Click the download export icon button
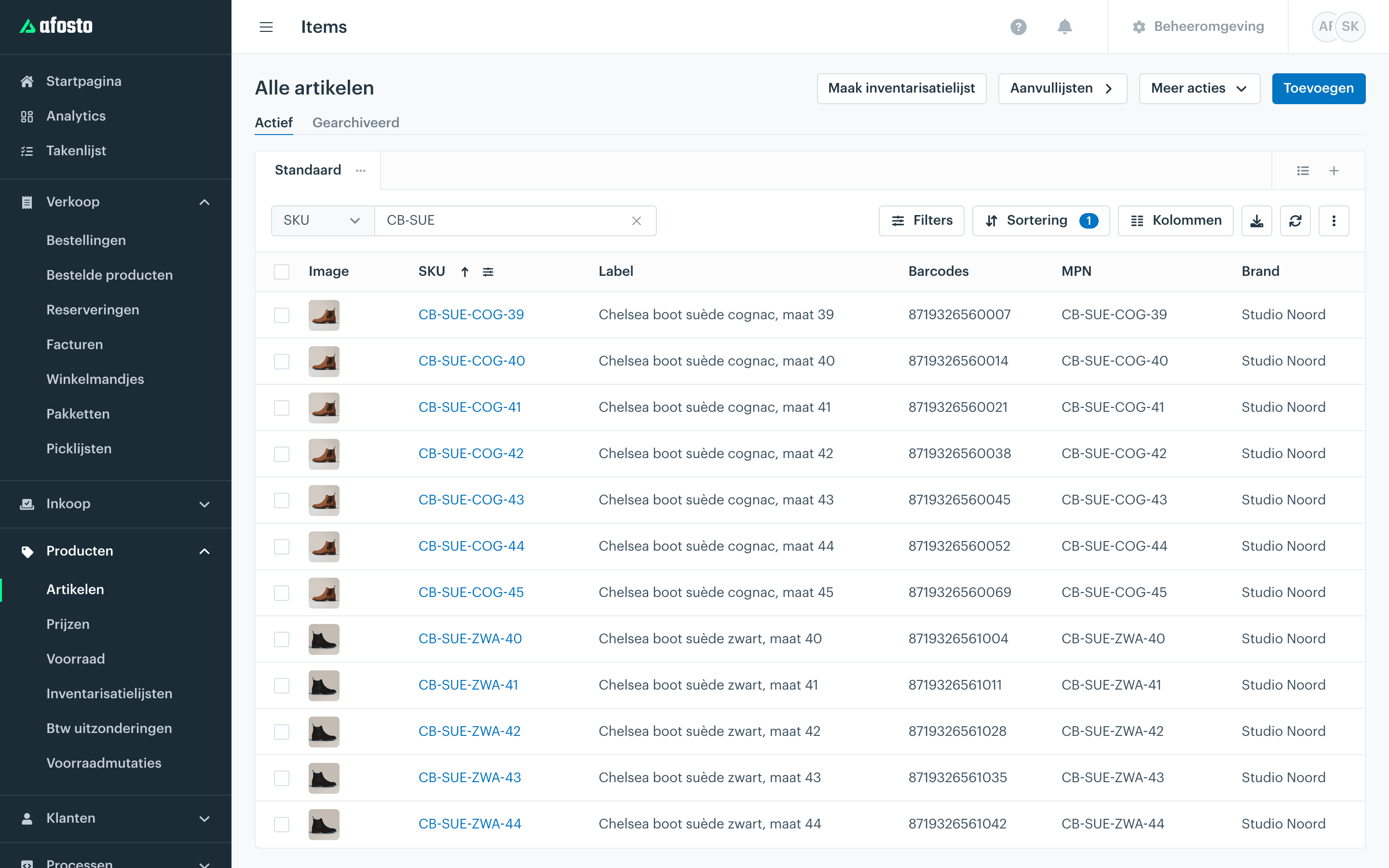 (1256, 220)
